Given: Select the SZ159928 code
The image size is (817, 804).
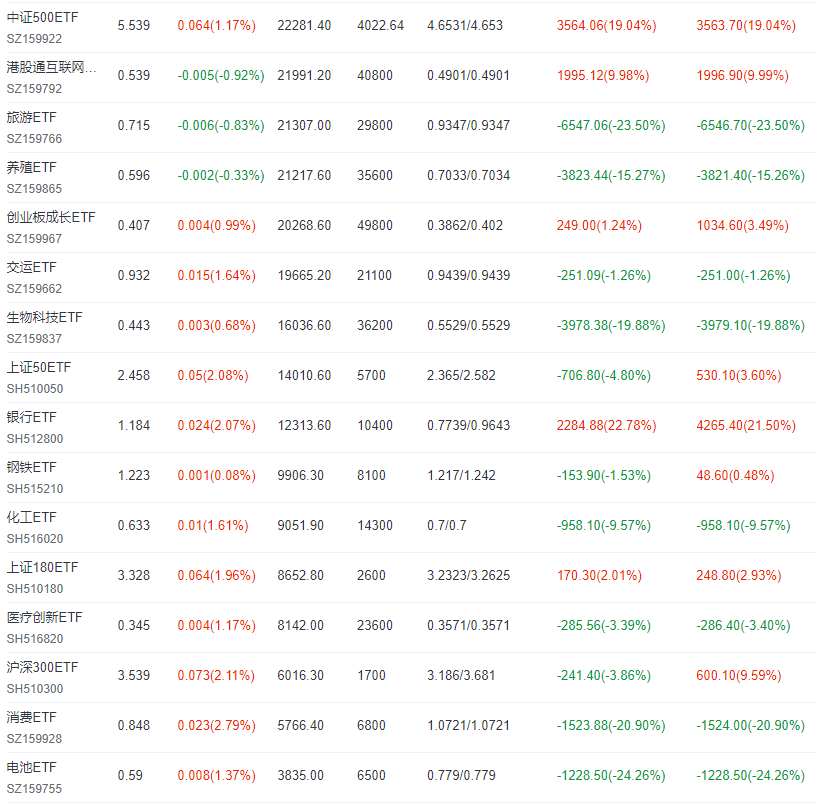Looking at the screenshot, I should (34, 739).
